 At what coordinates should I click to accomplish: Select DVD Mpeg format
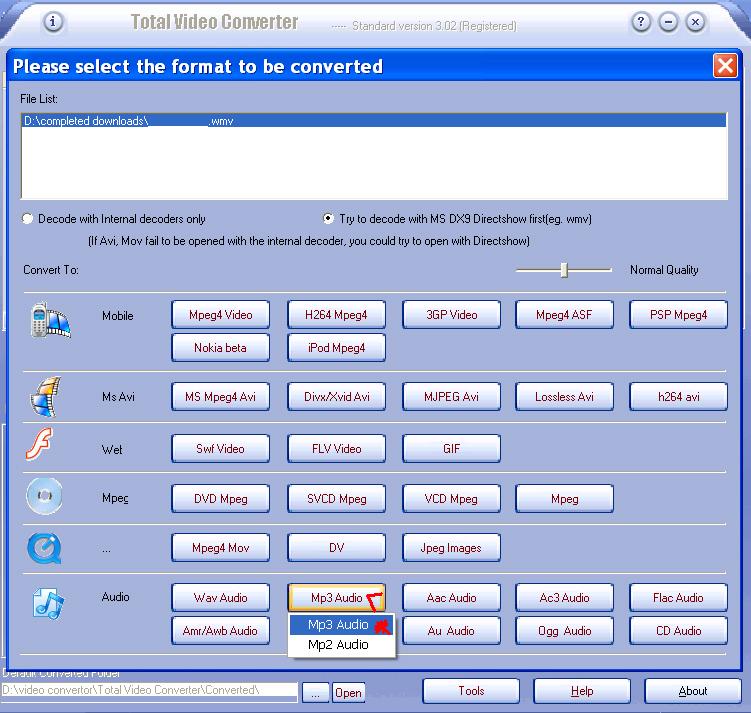click(220, 499)
